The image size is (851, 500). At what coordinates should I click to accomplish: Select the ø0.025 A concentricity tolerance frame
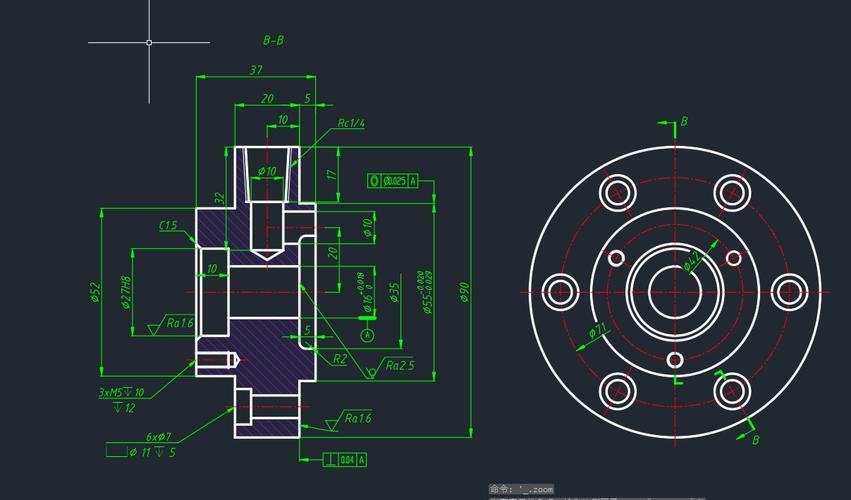393,181
